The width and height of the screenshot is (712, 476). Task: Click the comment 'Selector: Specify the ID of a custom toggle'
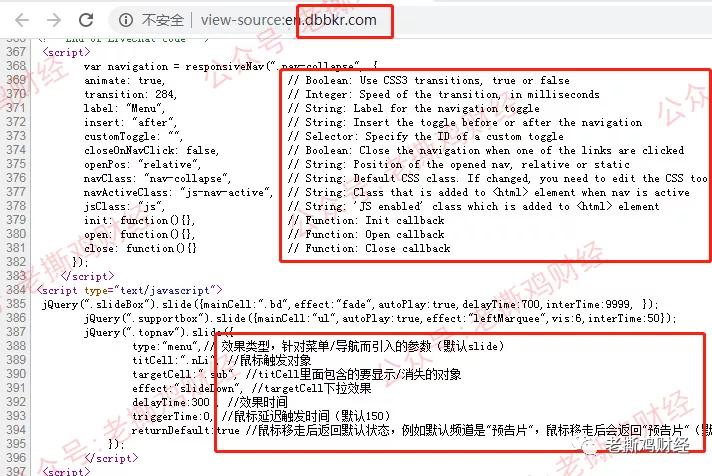(x=425, y=137)
